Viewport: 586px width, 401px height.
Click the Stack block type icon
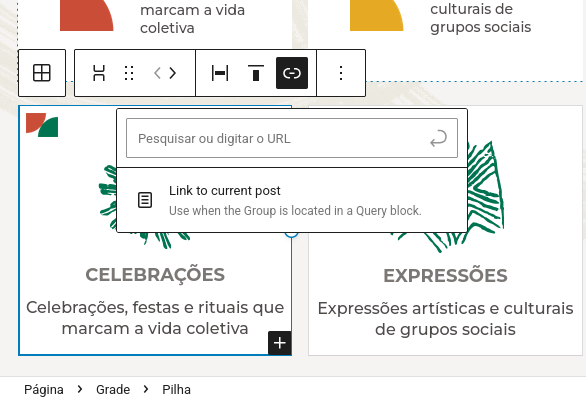pyautogui.click(x=99, y=73)
